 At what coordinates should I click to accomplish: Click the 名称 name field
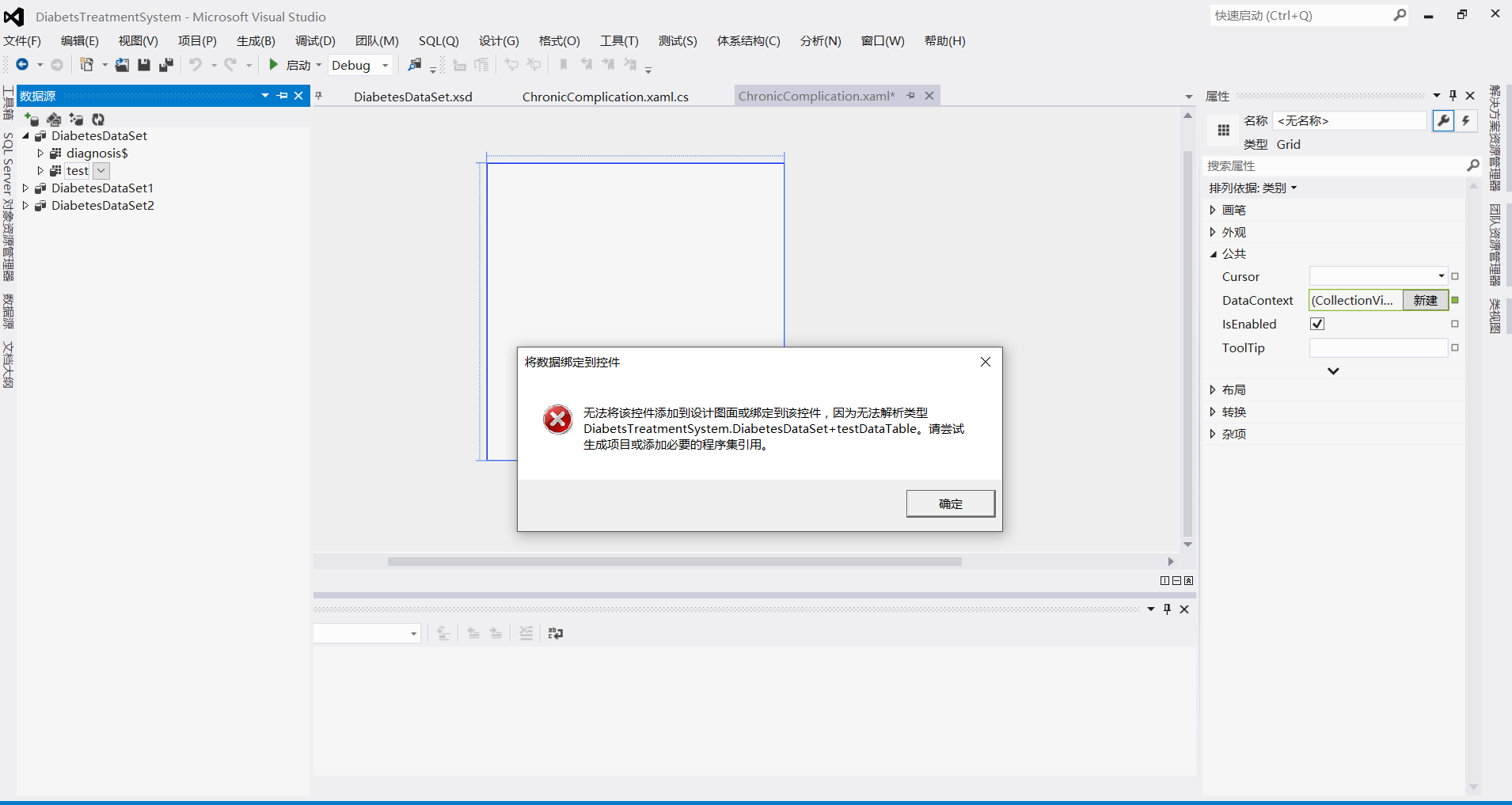pos(1349,120)
